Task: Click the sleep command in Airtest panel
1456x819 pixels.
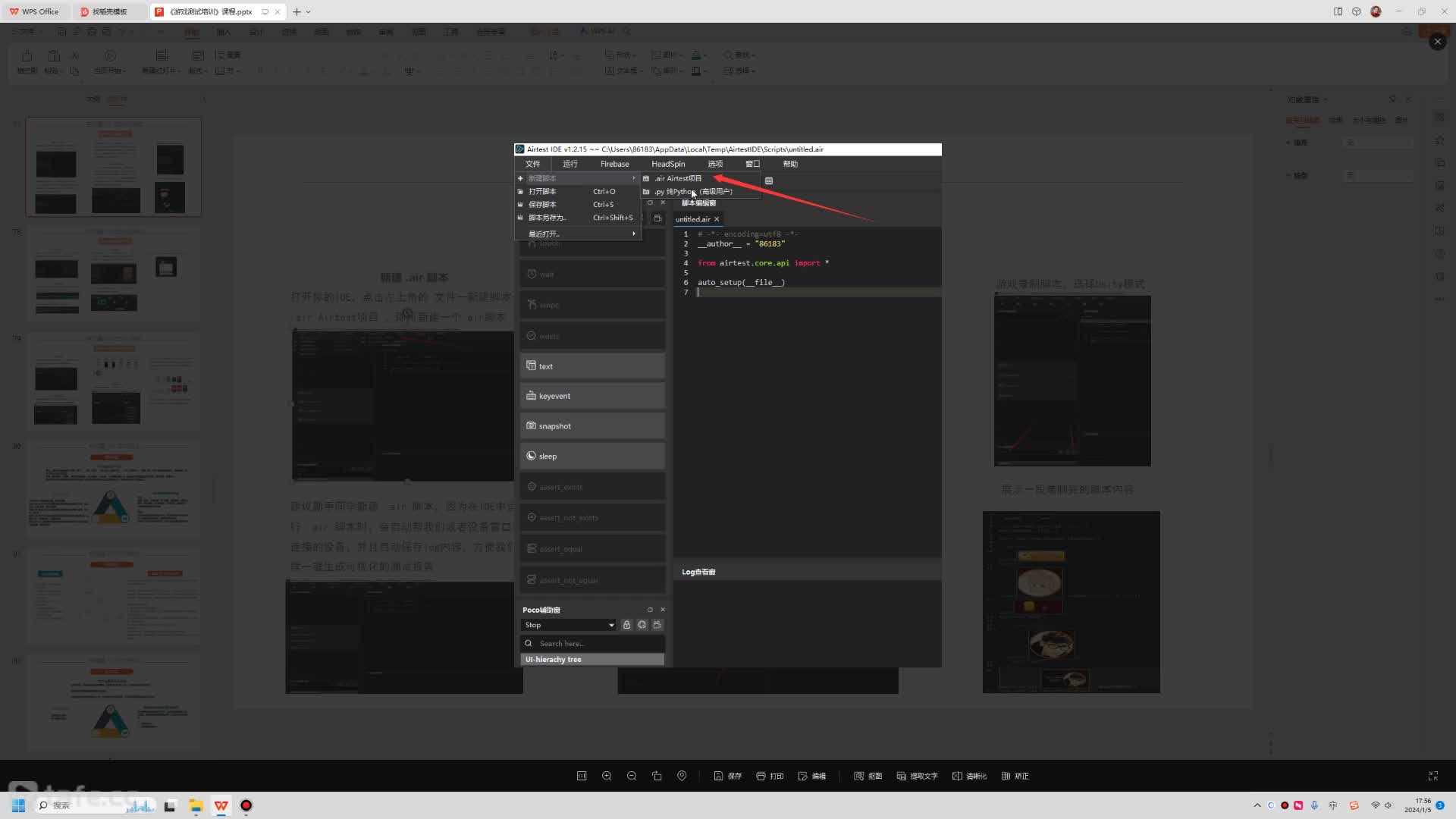Action: point(592,456)
